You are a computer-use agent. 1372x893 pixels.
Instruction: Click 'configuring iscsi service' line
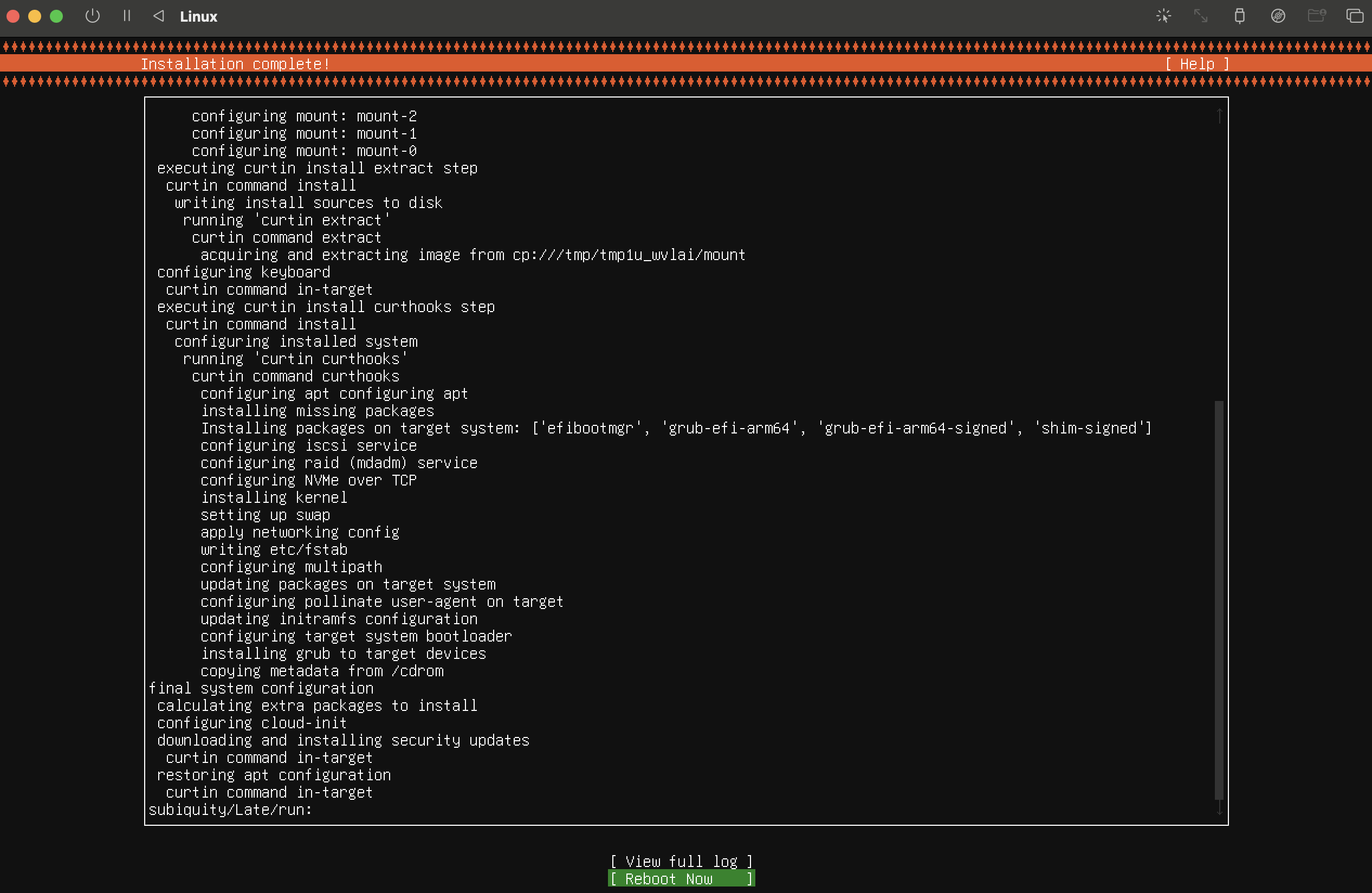coord(308,445)
